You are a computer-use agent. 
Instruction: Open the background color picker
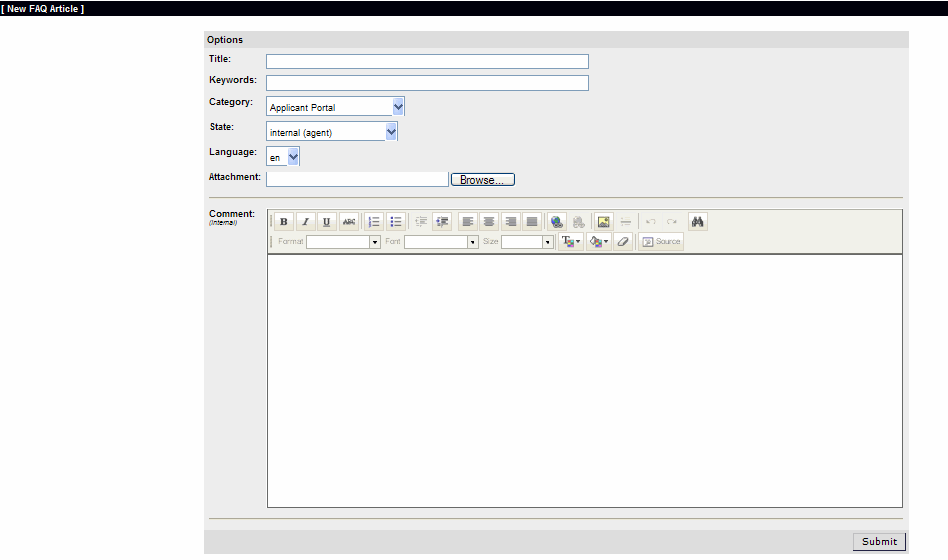click(599, 242)
